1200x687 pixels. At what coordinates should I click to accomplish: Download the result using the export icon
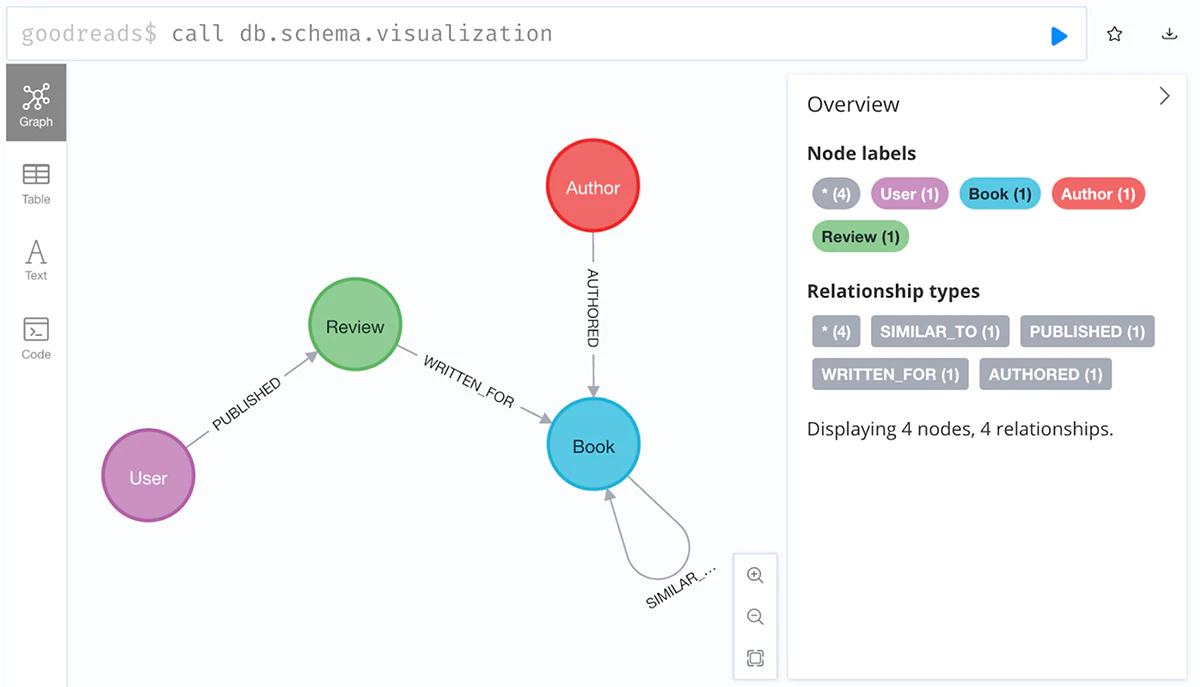(x=1169, y=35)
